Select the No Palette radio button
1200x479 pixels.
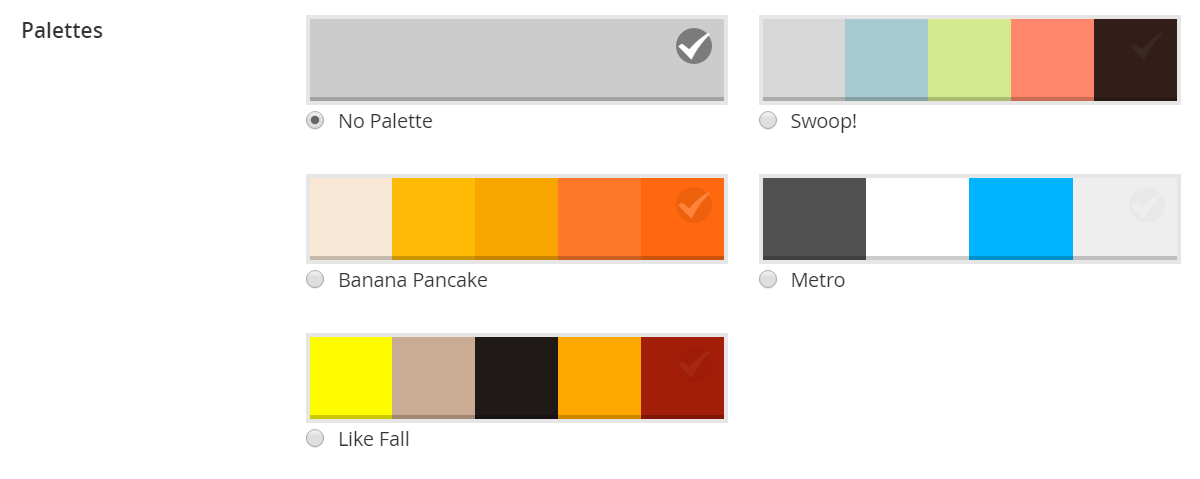point(315,121)
